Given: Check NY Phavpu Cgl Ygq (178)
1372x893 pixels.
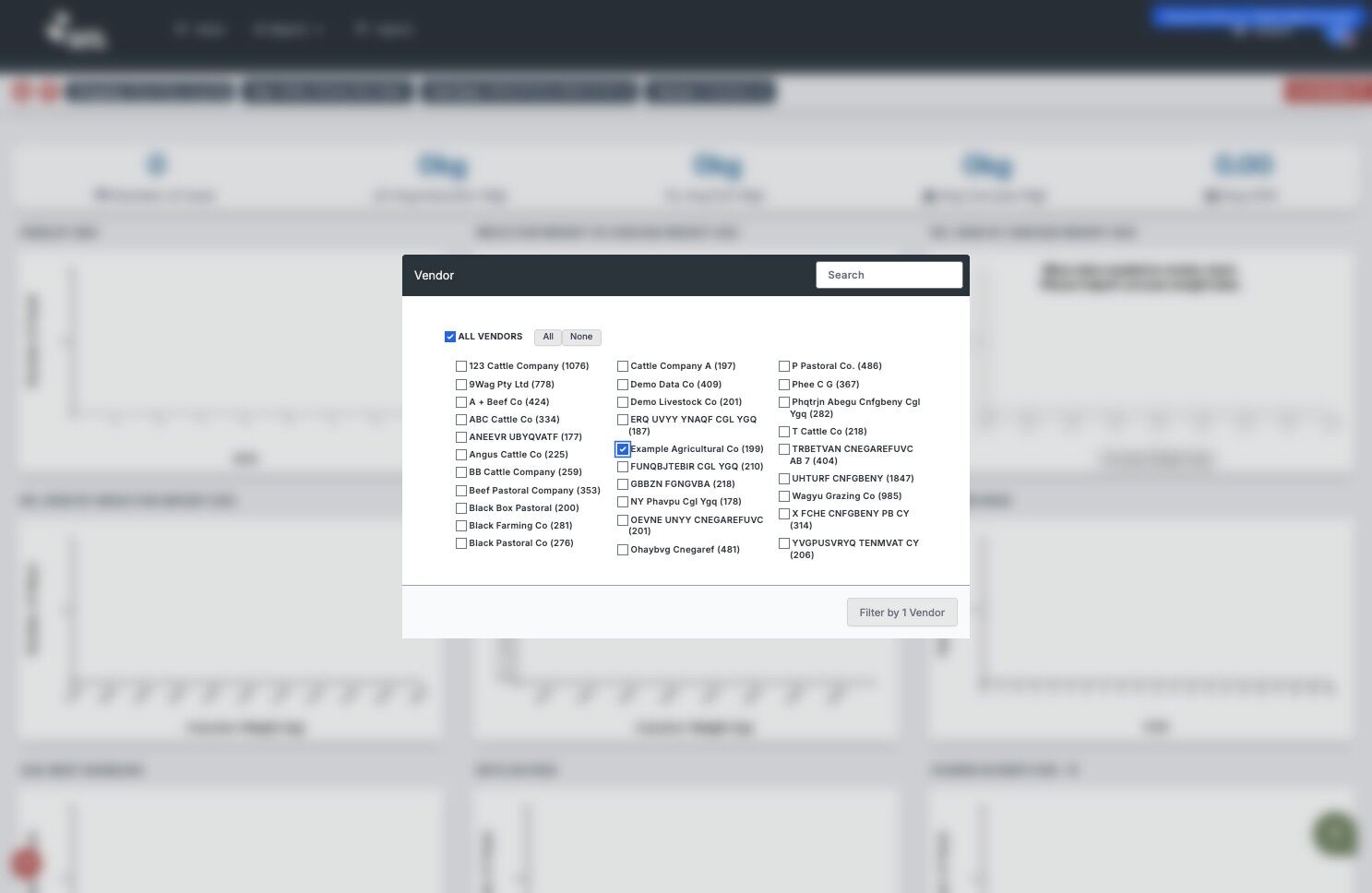Looking at the screenshot, I should [x=623, y=502].
